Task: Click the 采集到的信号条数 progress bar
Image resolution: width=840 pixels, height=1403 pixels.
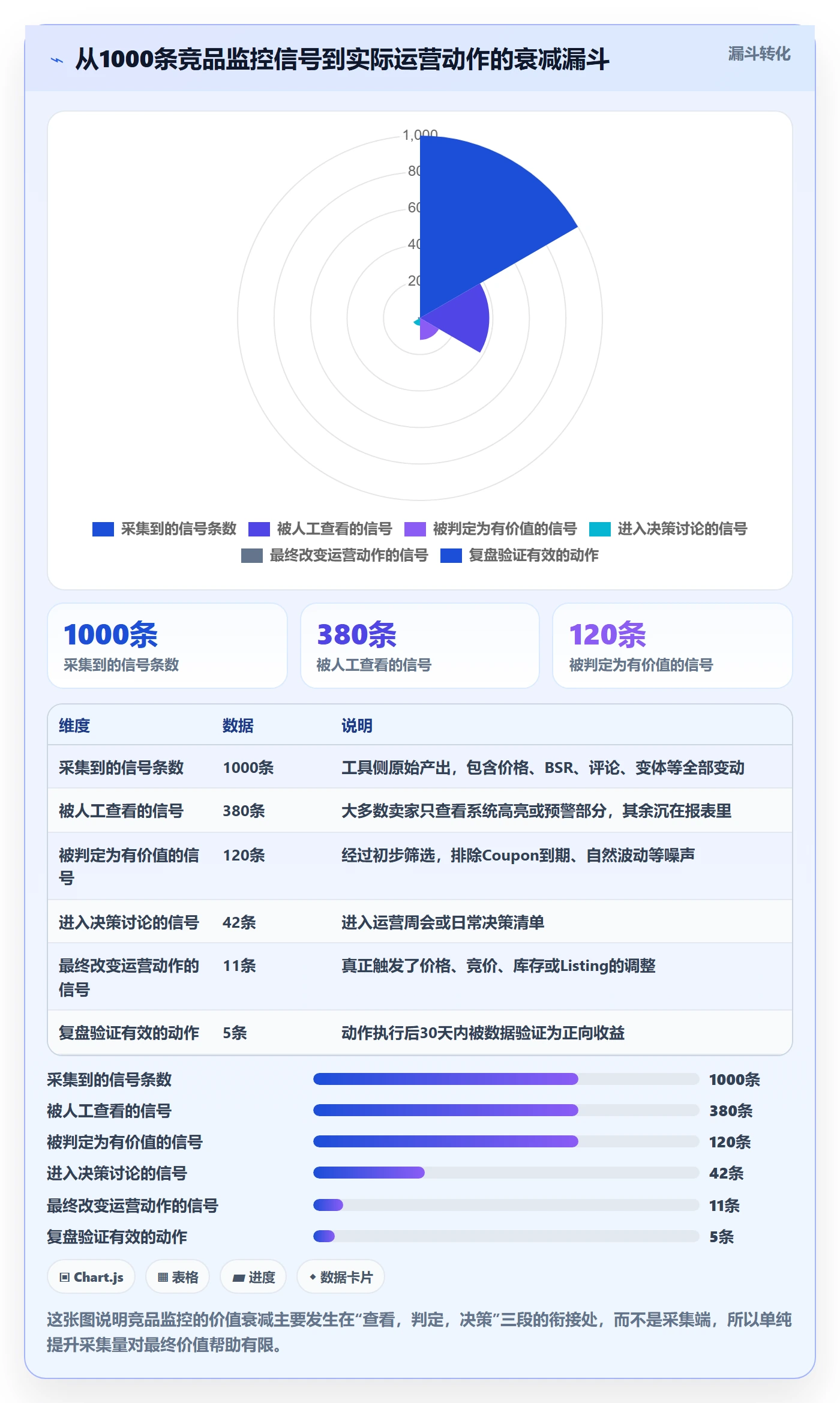Action: [506, 1079]
